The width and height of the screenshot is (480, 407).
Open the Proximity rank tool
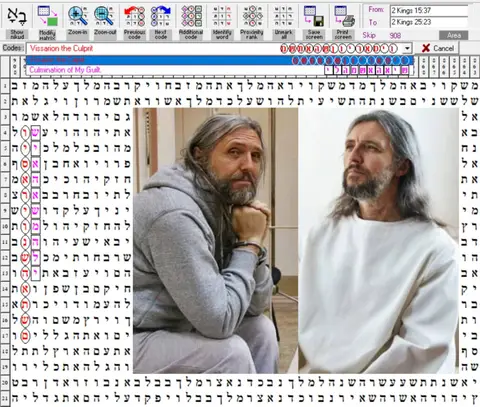(x=252, y=16)
